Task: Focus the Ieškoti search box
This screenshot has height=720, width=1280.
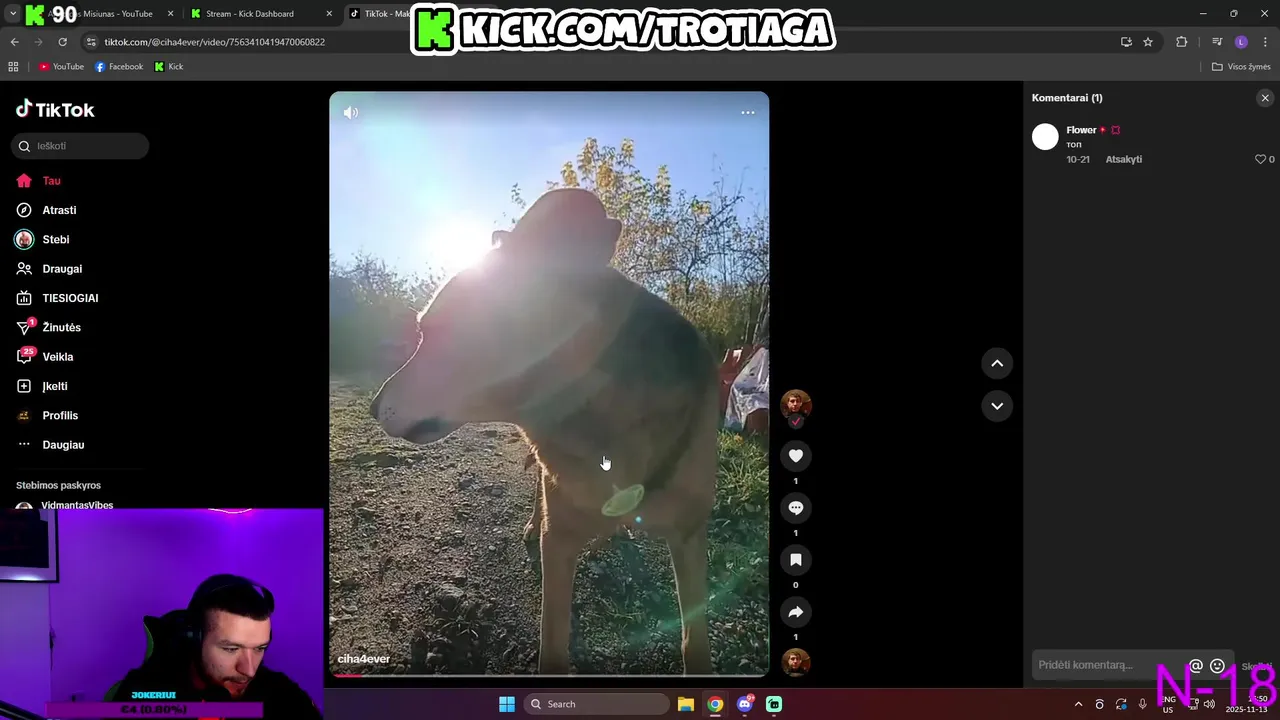Action: (x=80, y=146)
